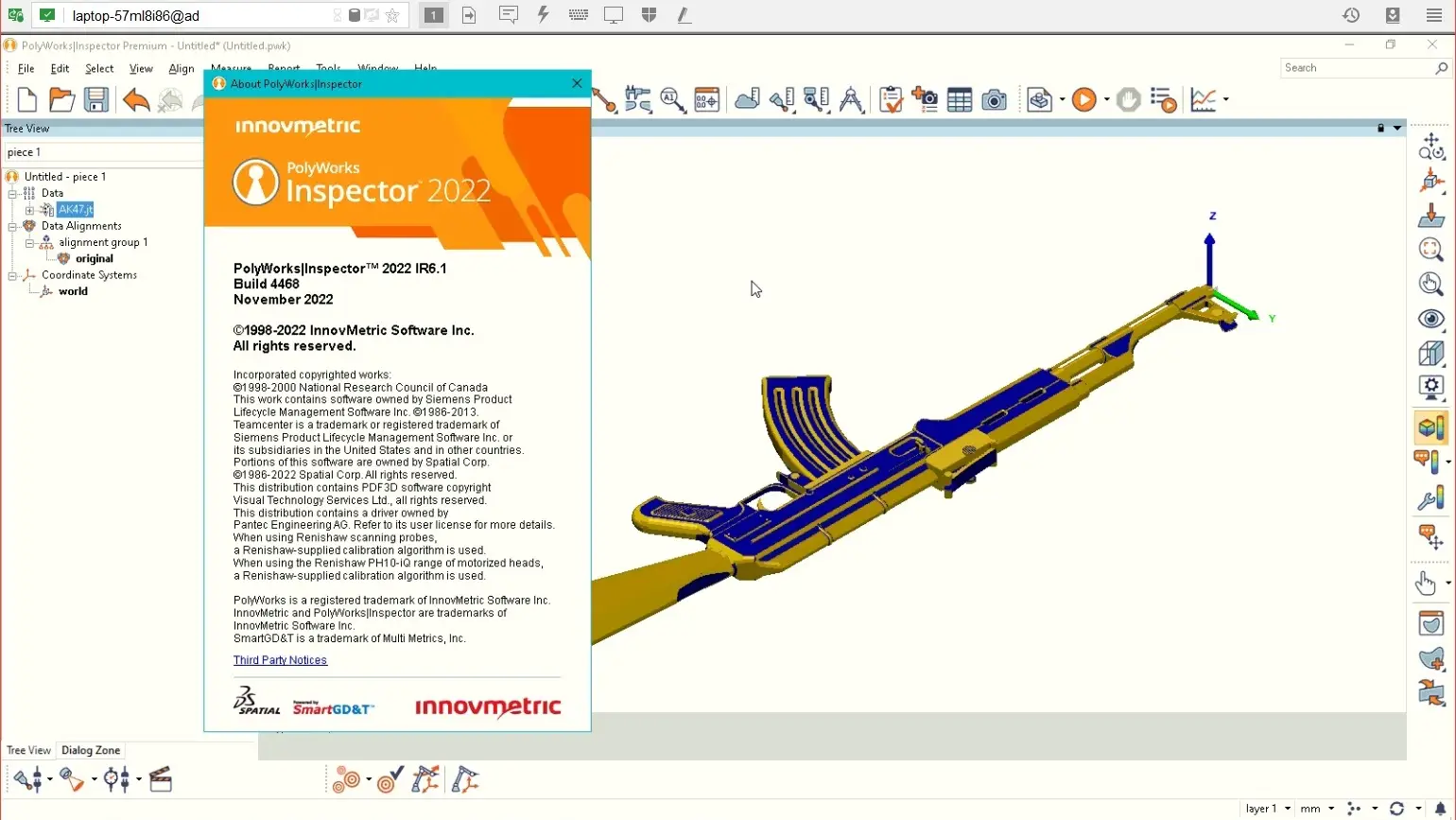Viewport: 1456px width, 820px height.
Task: Click the clipboard checkmark review icon
Action: (891, 99)
